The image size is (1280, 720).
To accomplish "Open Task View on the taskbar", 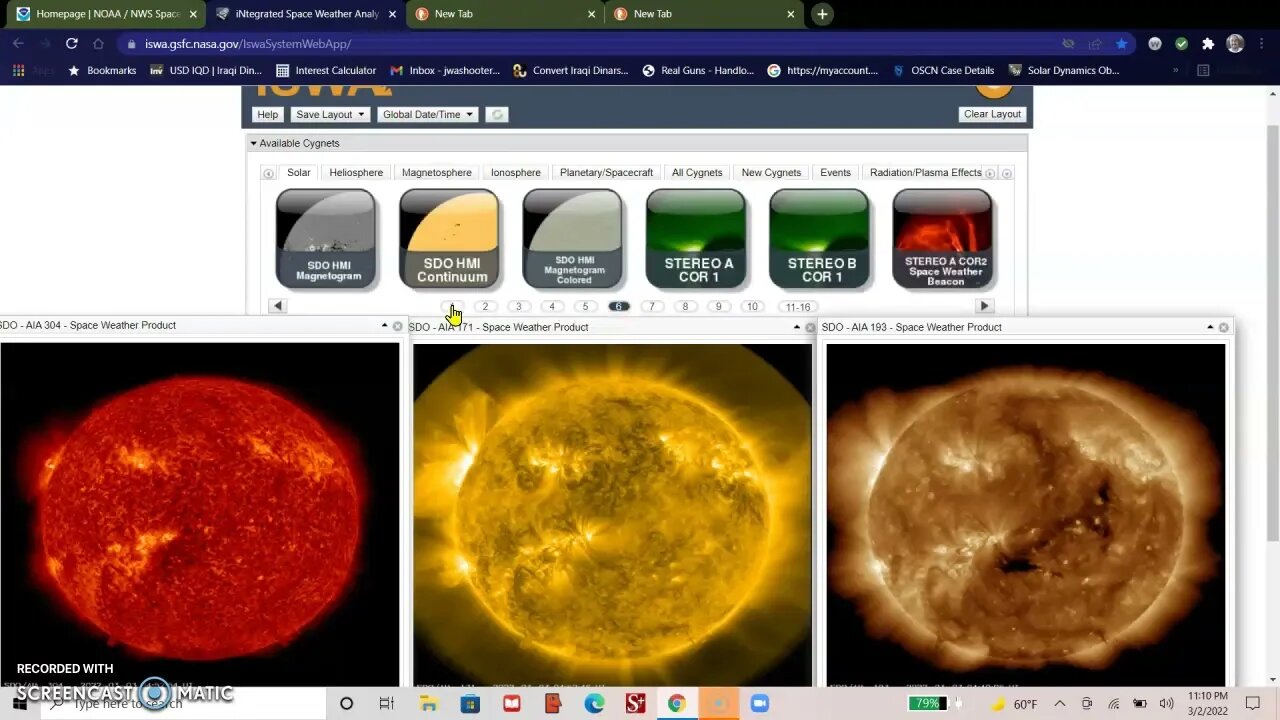I will click(x=387, y=704).
